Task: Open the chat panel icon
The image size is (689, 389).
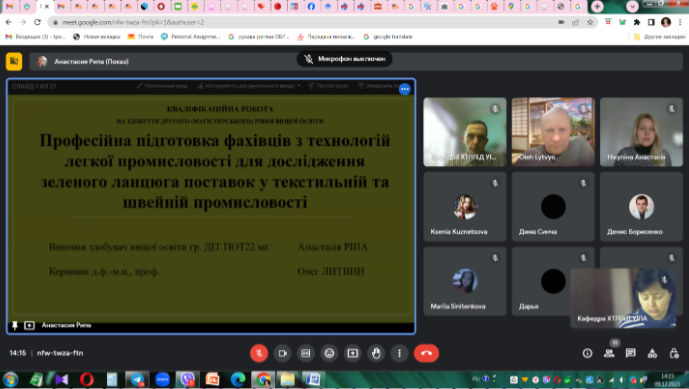Action: coord(631,353)
